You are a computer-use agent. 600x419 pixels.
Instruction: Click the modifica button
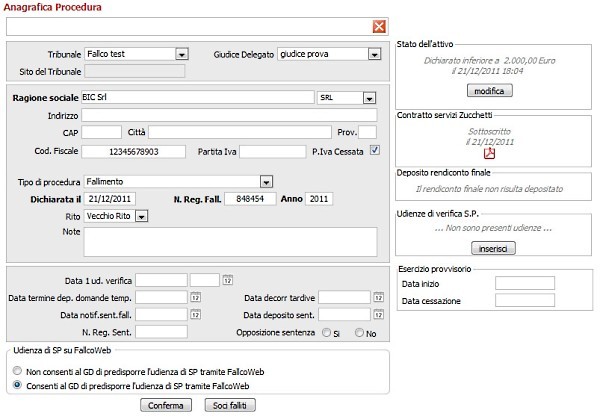click(x=489, y=91)
